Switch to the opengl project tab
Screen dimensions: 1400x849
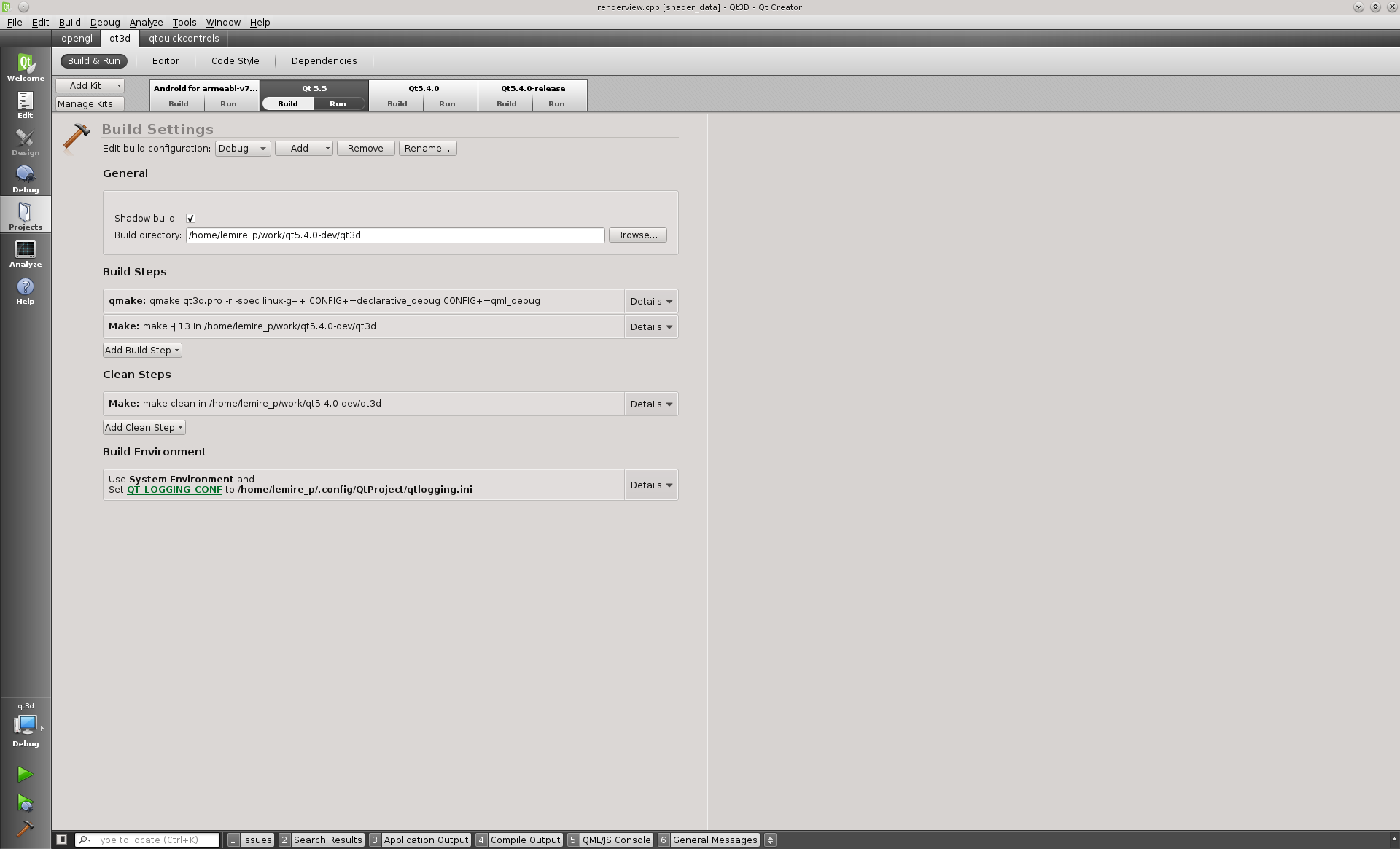(77, 38)
